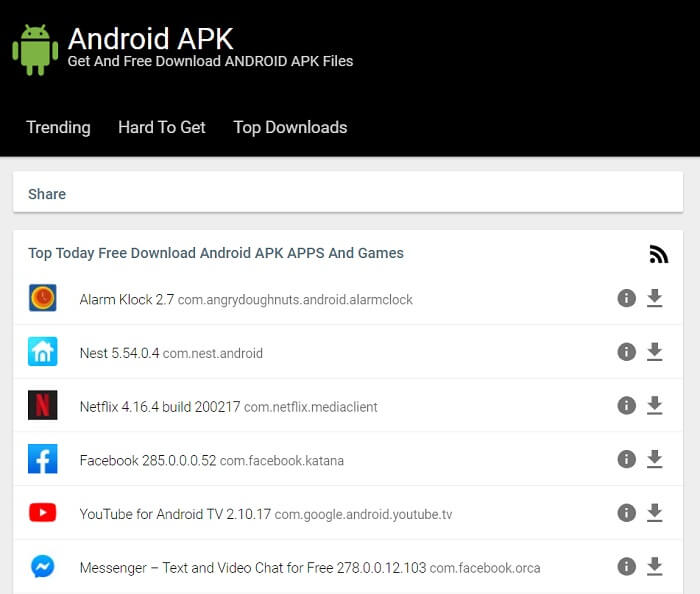Open the RSS feed icon
The image size is (700, 594).
[658, 254]
